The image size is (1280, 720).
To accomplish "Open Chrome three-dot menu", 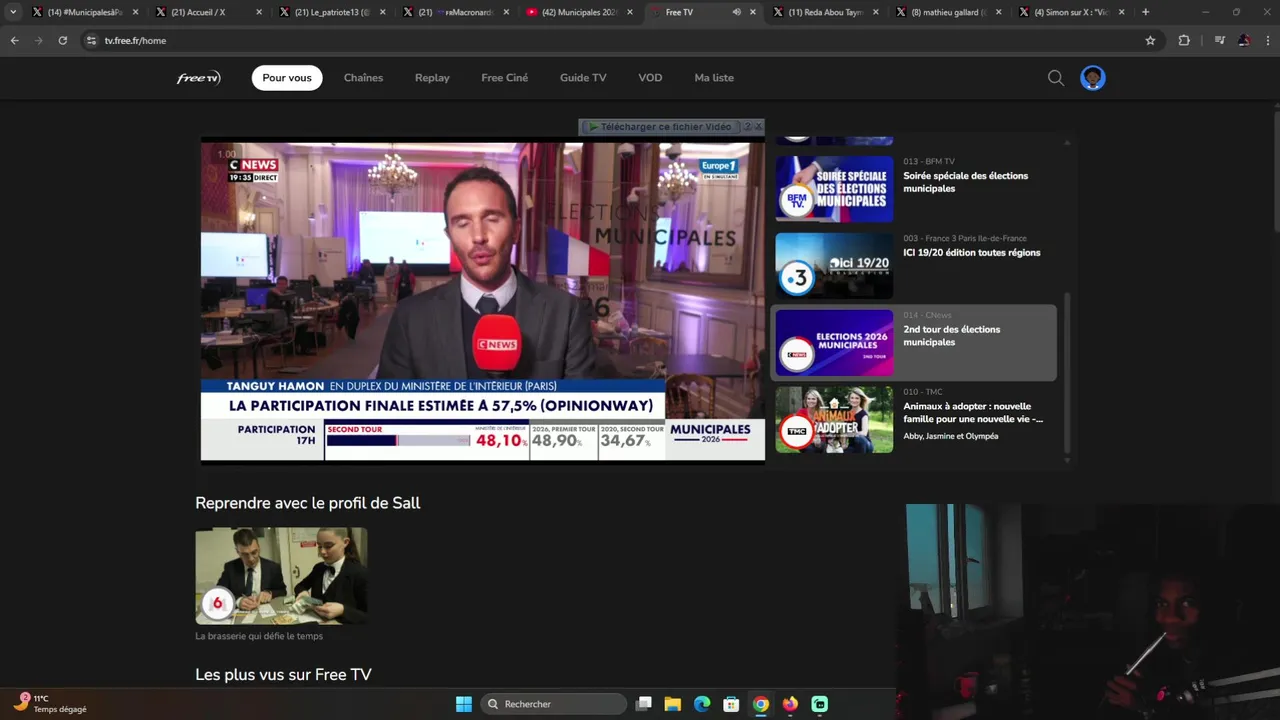I will 1268,40.
